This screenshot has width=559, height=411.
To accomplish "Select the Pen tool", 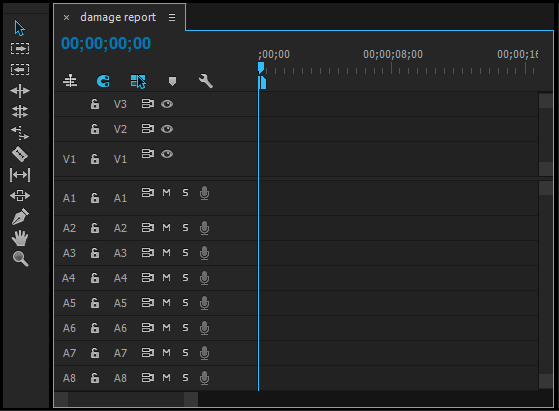I will 20,216.
